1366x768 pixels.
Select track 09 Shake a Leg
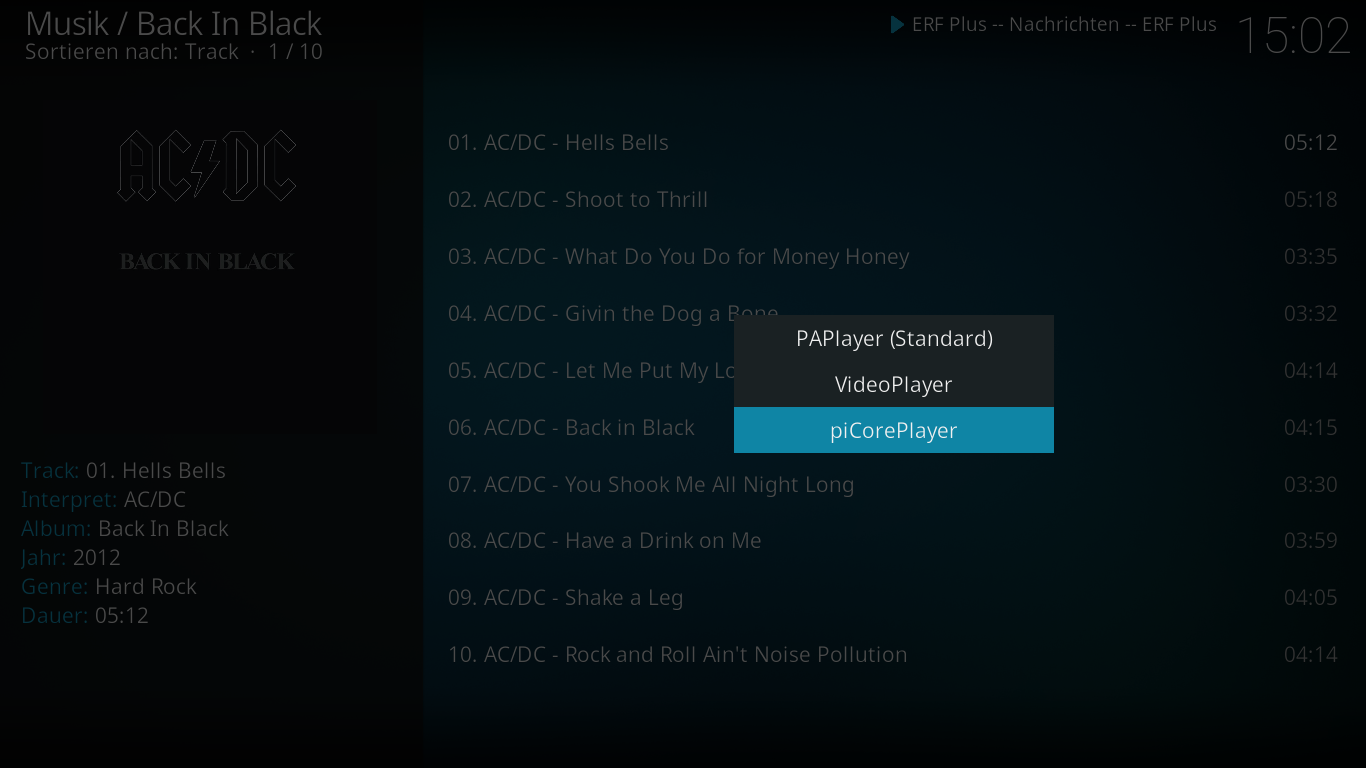point(893,598)
